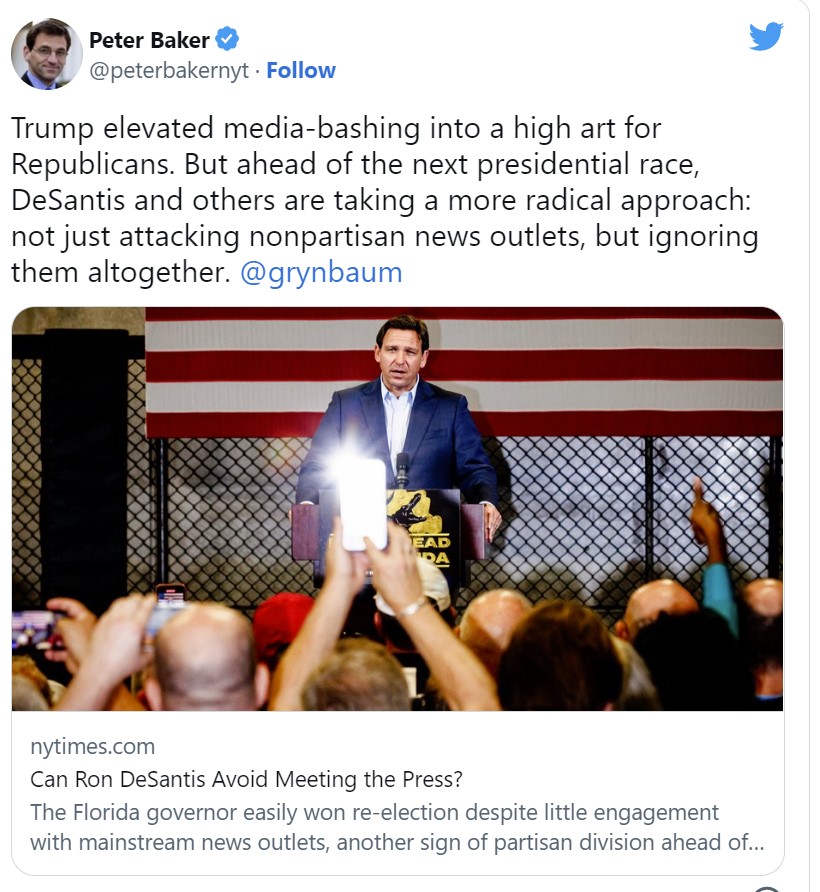This screenshot has width=820, height=892.
Task: Open the DeSantis rally photo in link card
Action: coord(397,509)
